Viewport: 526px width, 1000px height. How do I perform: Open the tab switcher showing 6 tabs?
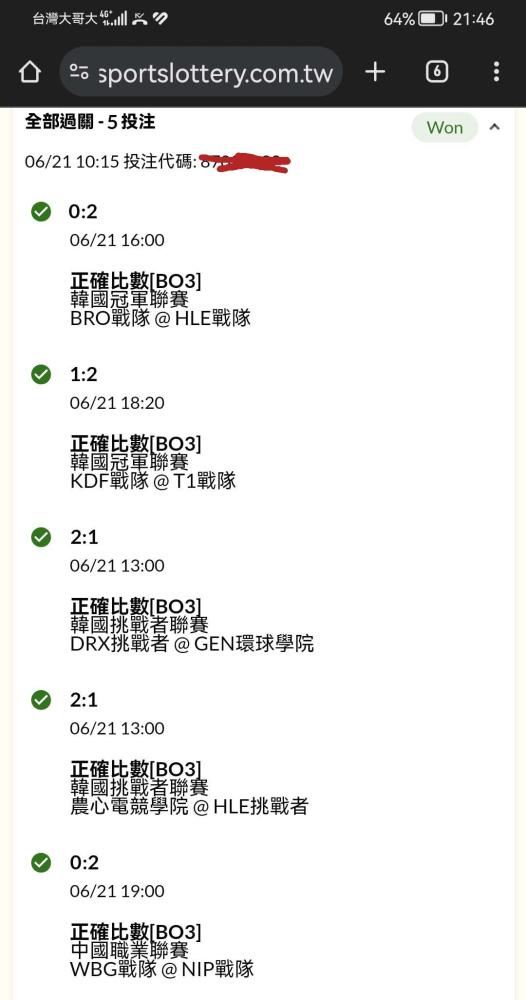tap(437, 72)
